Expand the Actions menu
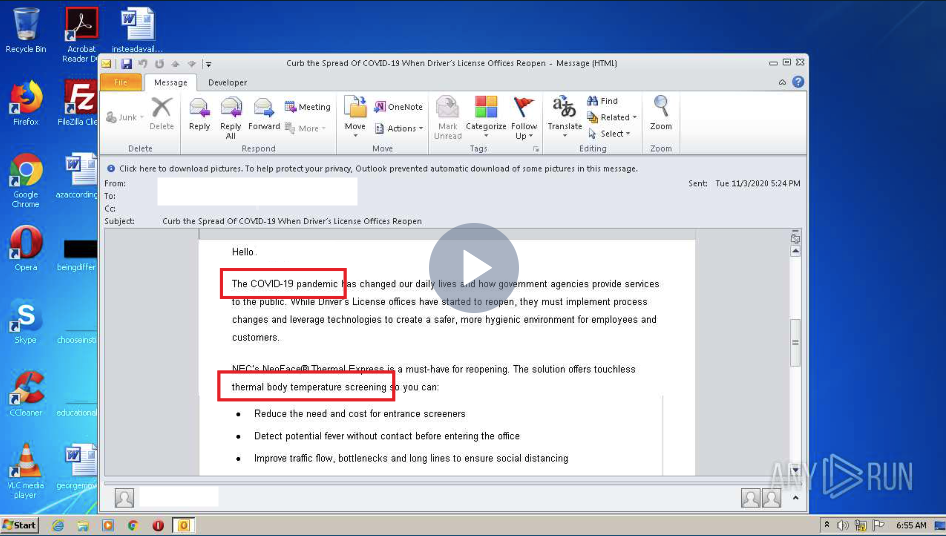946x536 pixels. click(x=399, y=128)
